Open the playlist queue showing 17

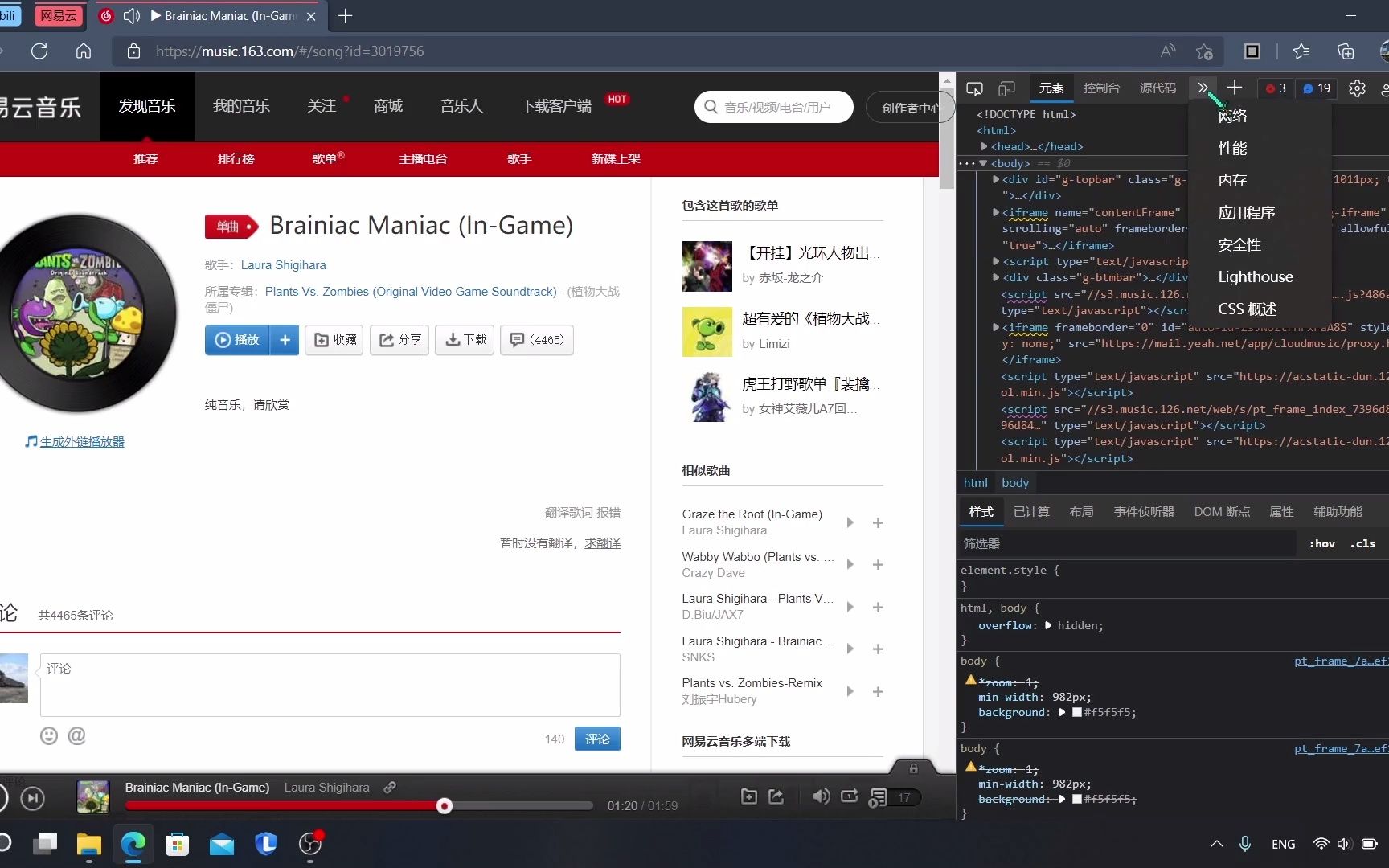[x=894, y=797]
